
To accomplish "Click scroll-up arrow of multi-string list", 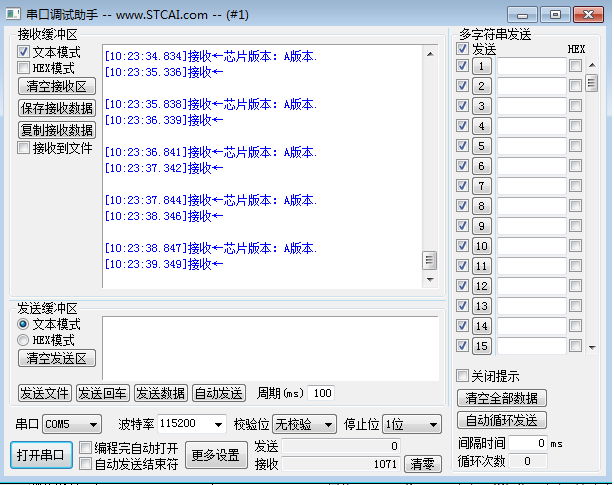I will coord(592,65).
